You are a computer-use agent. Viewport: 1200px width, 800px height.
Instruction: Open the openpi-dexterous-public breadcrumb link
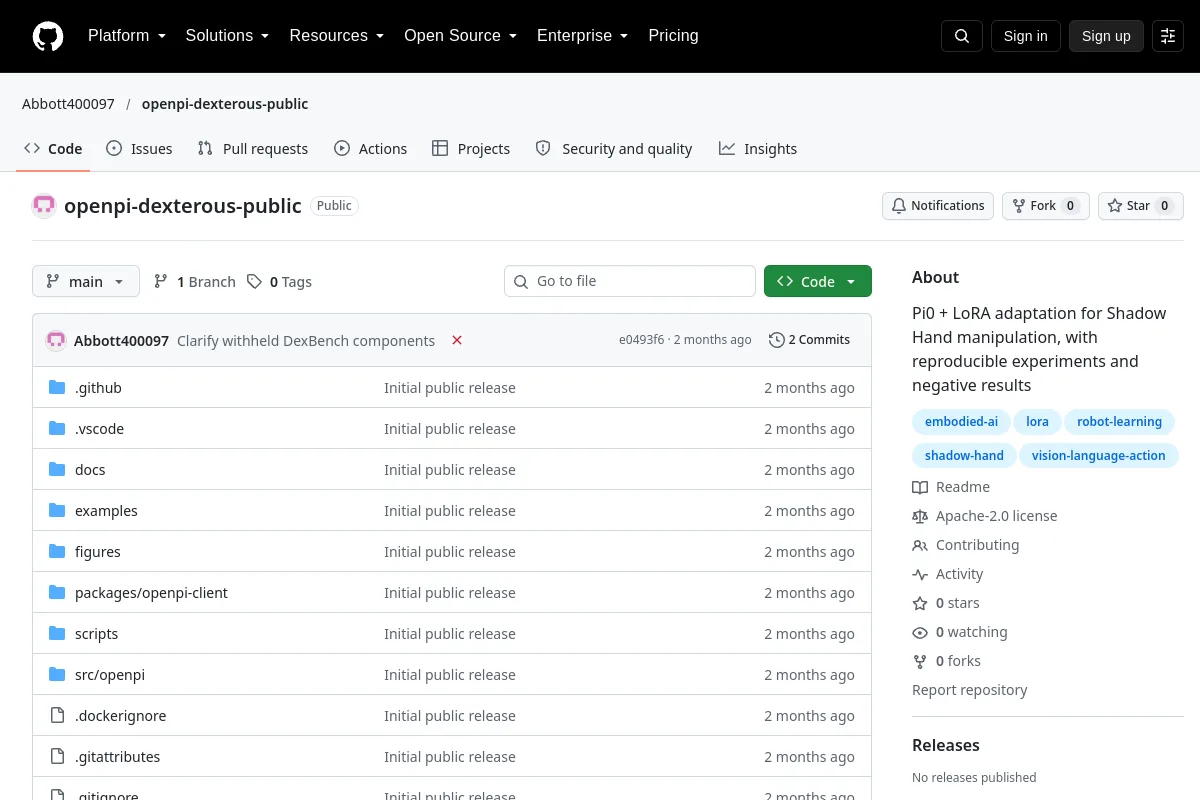pyautogui.click(x=225, y=104)
